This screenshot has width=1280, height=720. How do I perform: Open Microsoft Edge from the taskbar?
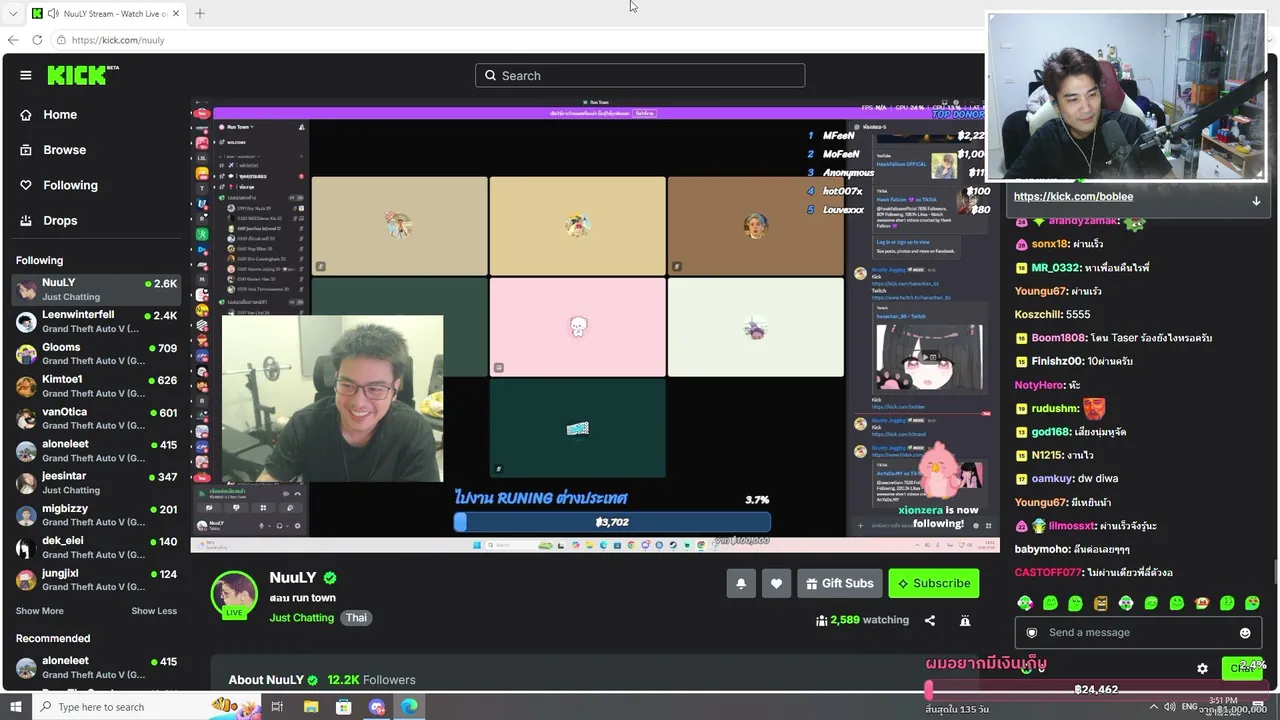(410, 707)
